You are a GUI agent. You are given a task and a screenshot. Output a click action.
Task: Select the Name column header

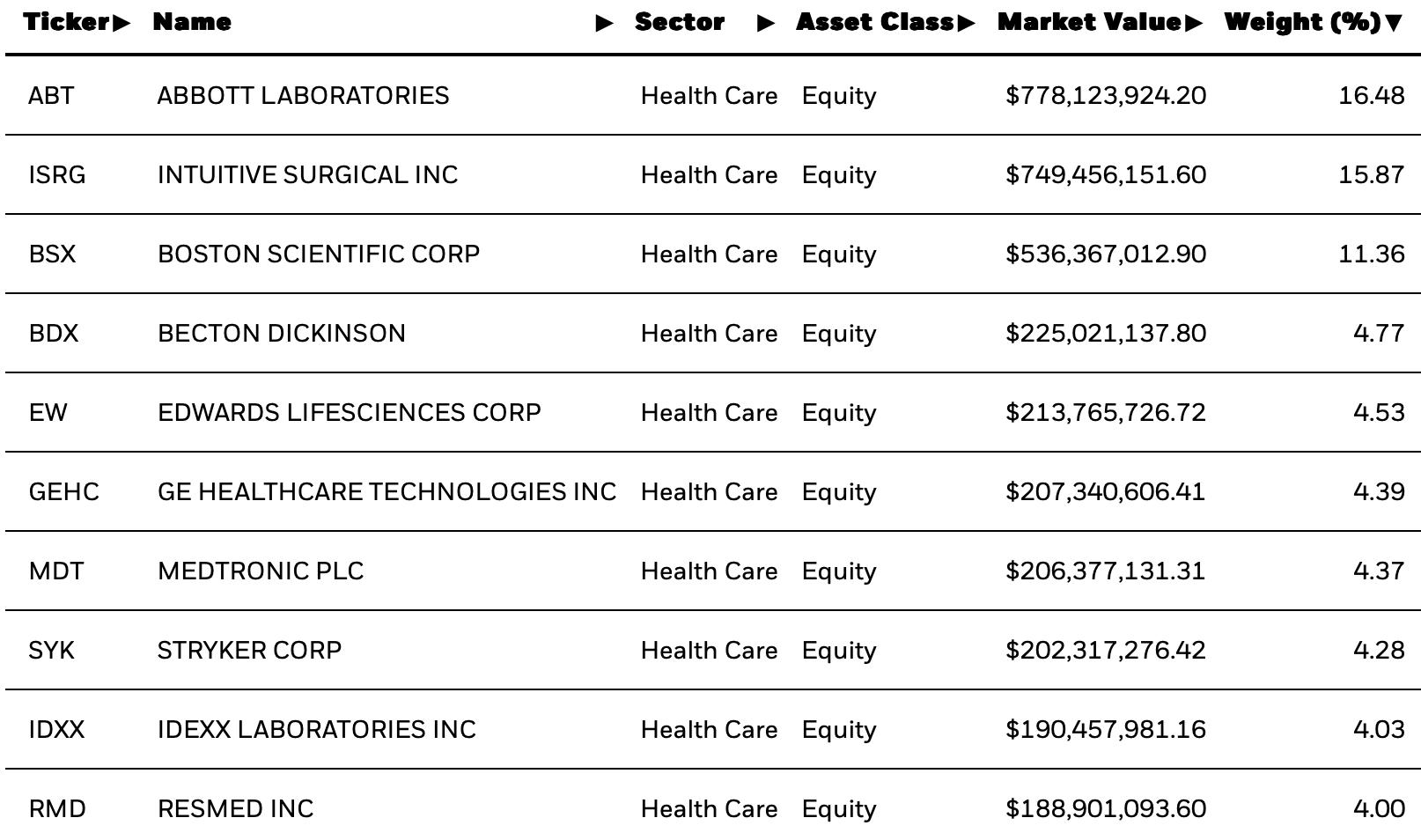[x=192, y=22]
